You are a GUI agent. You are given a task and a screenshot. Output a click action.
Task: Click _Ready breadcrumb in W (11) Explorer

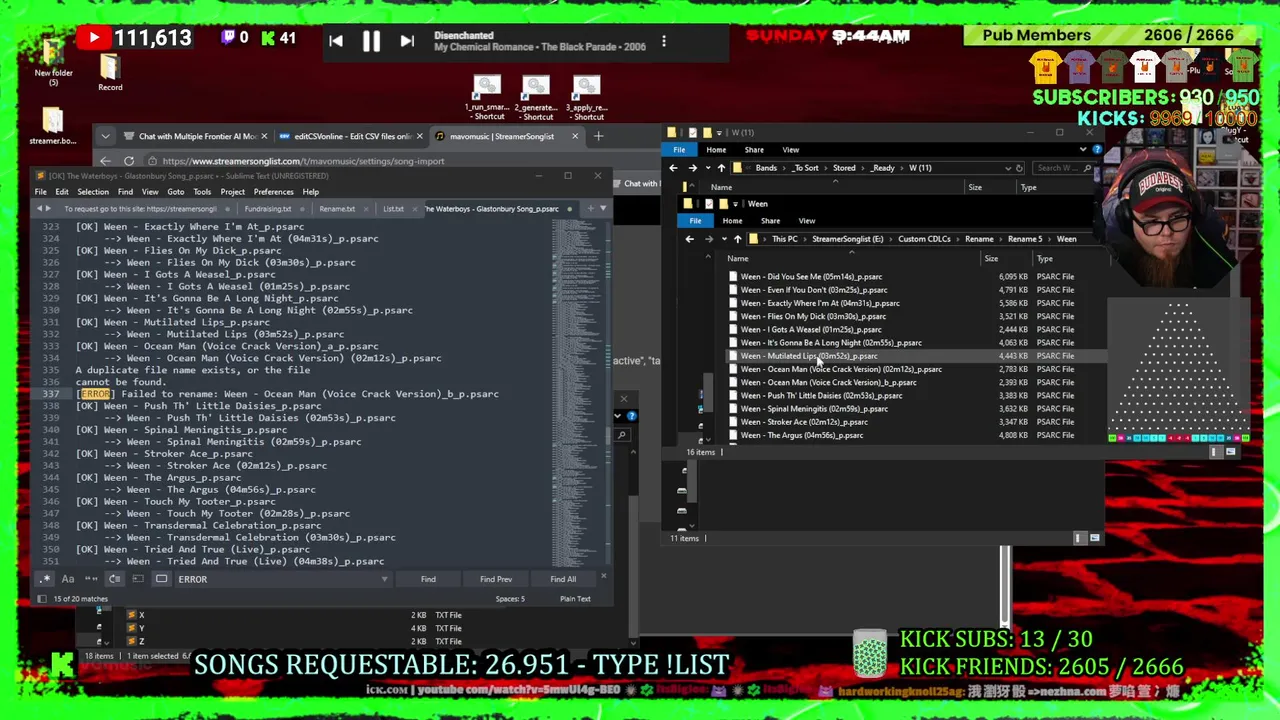(x=882, y=168)
